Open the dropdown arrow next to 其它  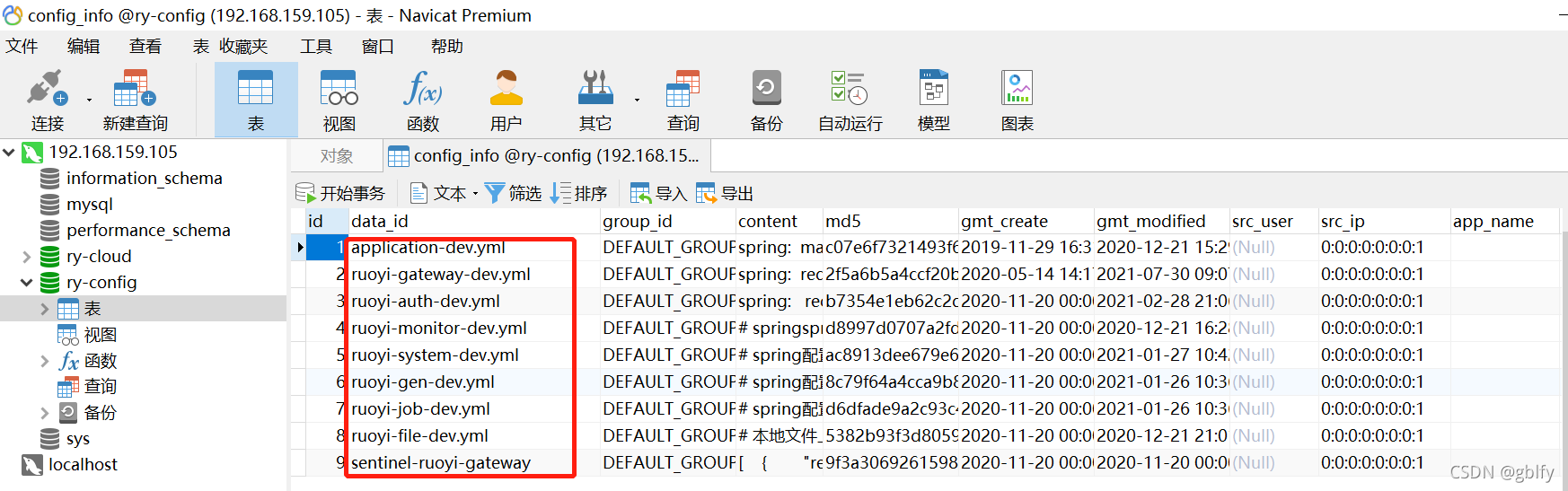click(637, 100)
